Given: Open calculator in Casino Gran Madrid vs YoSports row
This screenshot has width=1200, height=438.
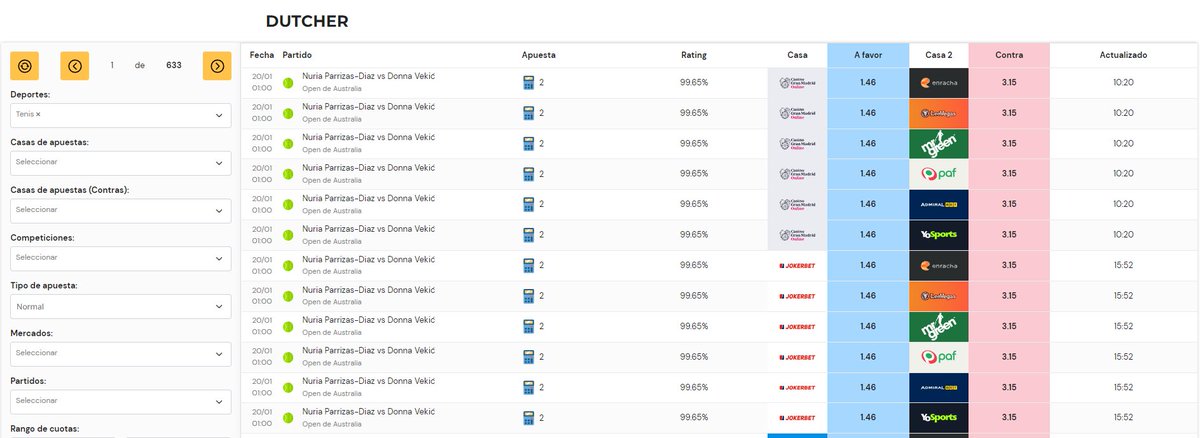Looking at the screenshot, I should pos(528,235).
